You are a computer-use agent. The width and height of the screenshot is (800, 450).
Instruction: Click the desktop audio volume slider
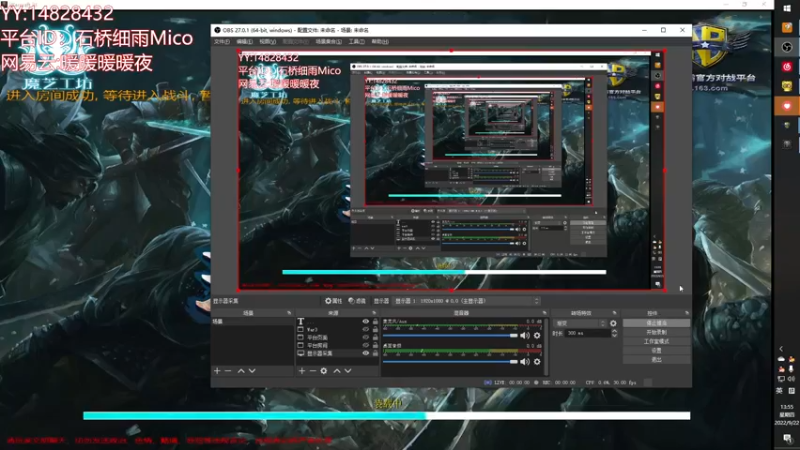point(450,362)
